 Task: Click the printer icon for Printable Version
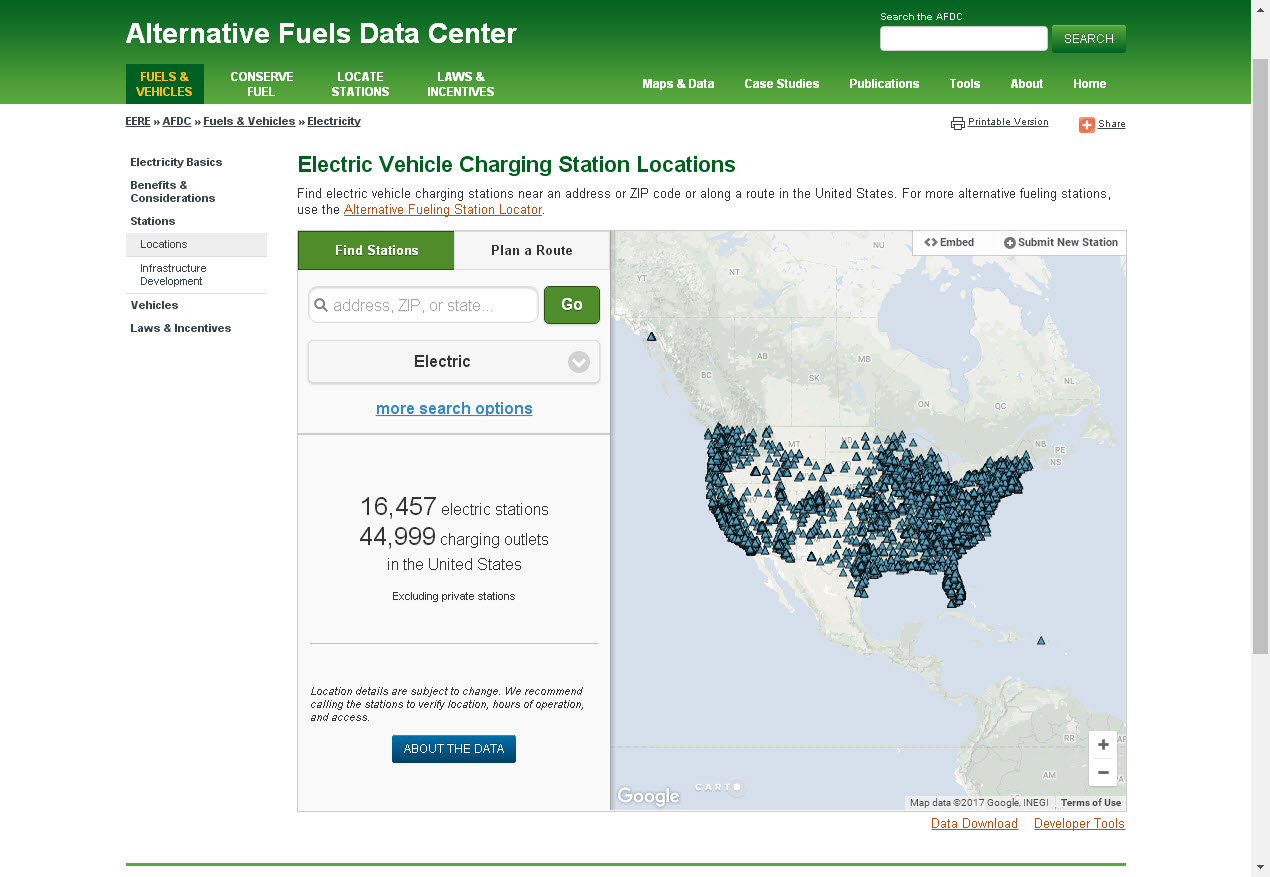click(x=957, y=121)
